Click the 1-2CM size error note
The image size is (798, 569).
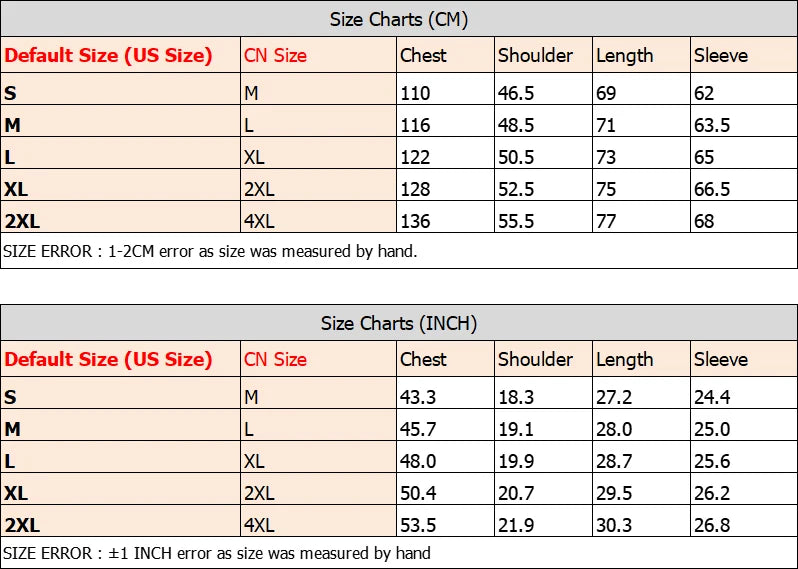click(210, 251)
